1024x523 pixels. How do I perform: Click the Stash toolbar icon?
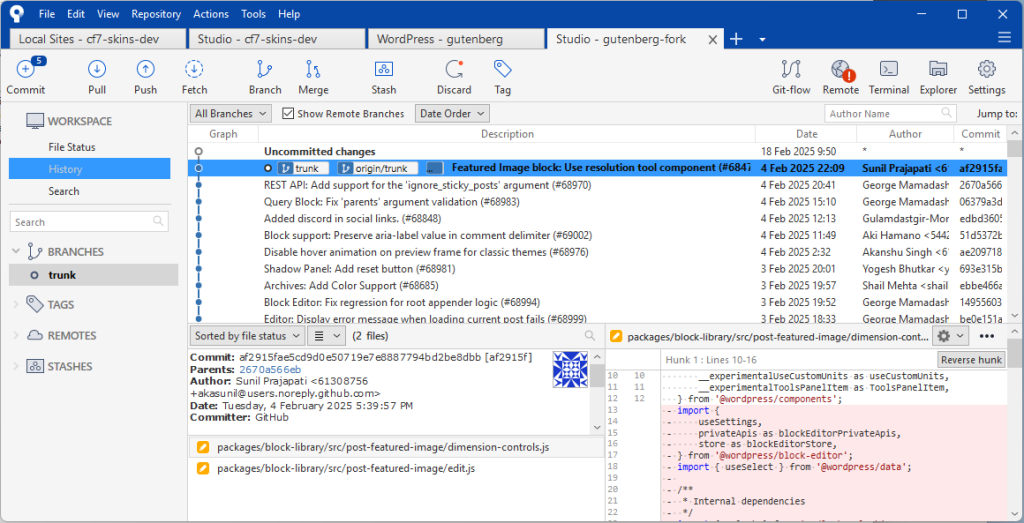point(384,70)
